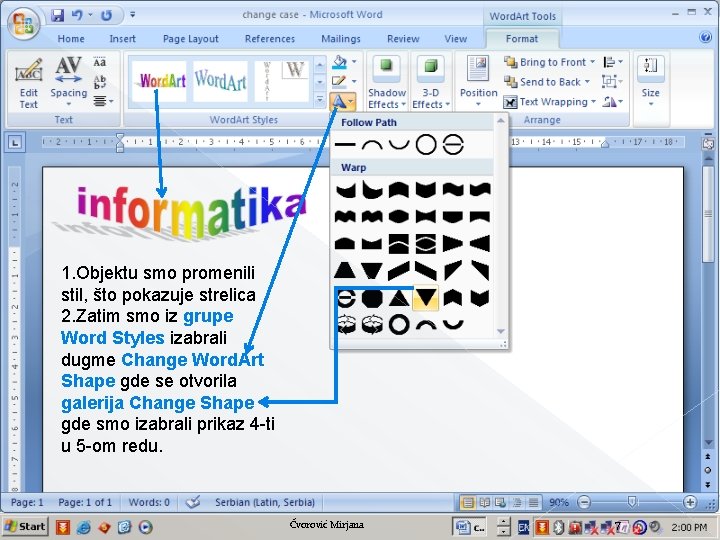Undo the last action
This screenshot has width=720, height=540.
tap(77, 15)
